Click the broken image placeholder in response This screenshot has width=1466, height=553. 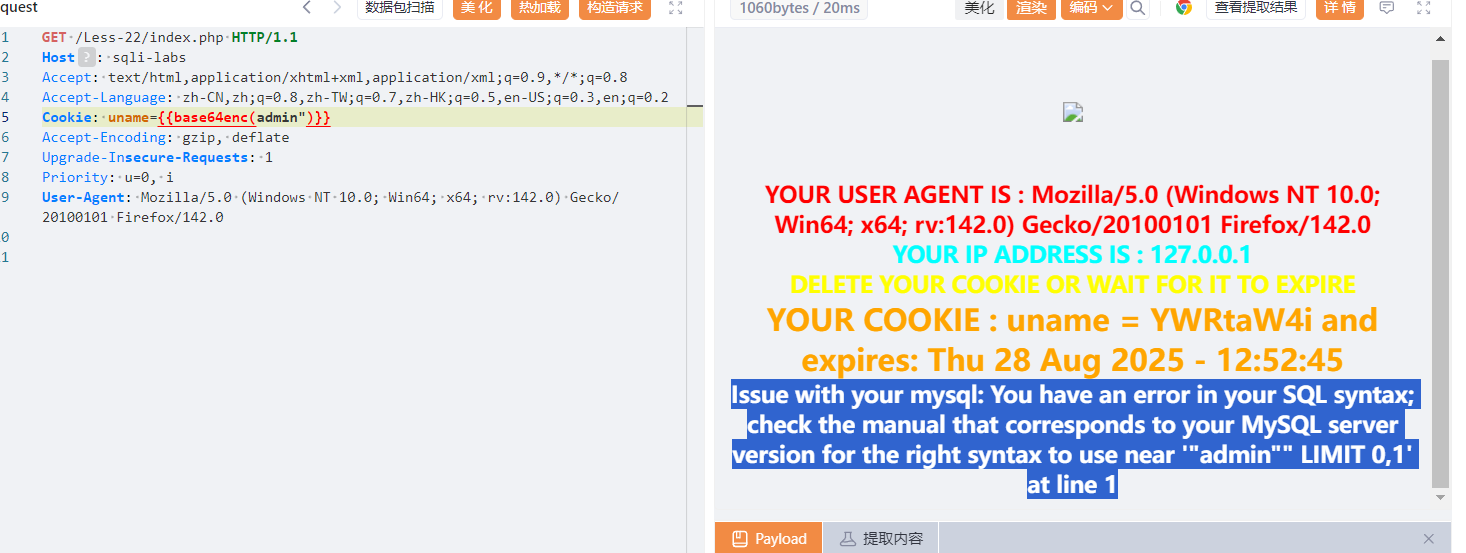pyautogui.click(x=1073, y=112)
